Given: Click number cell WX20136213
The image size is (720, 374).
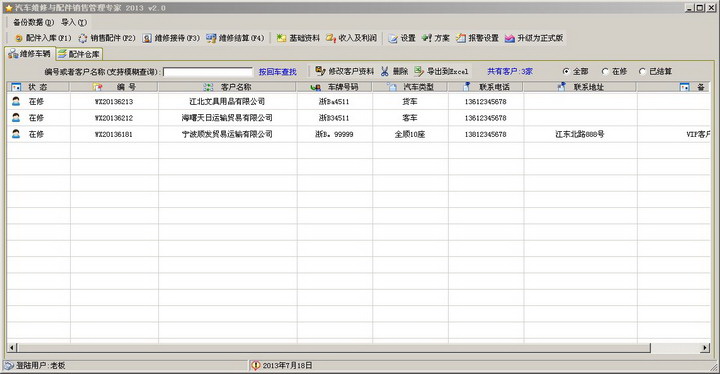Looking at the screenshot, I should click(114, 102).
